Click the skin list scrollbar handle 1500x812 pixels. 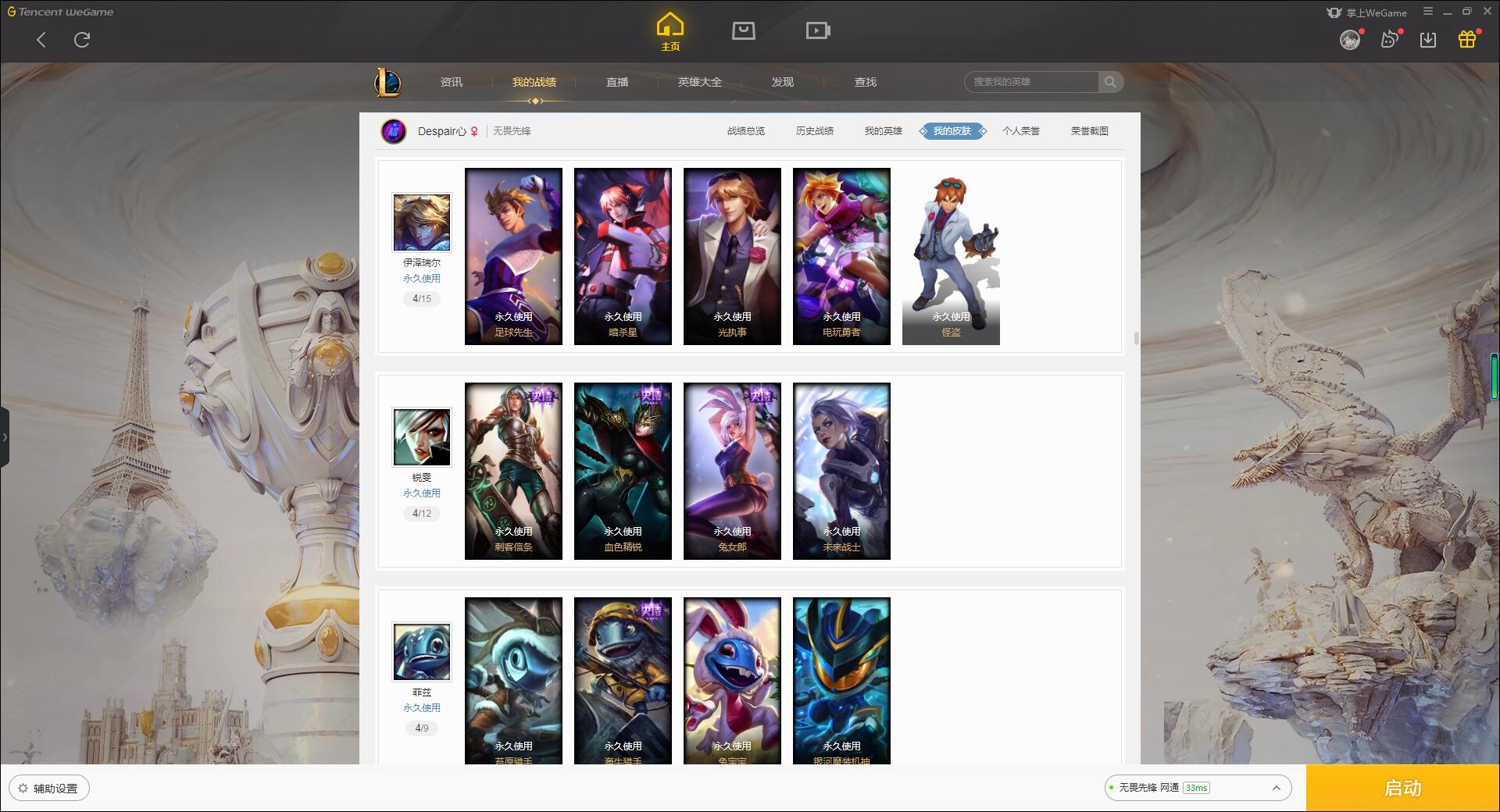pos(1136,338)
